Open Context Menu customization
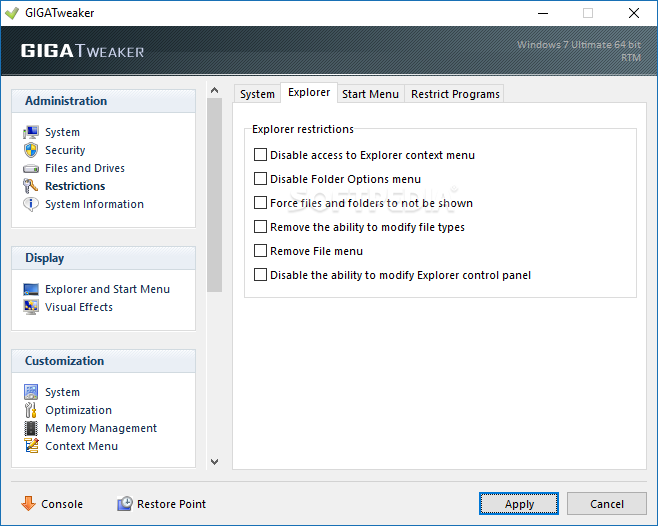The width and height of the screenshot is (658, 526). click(81, 446)
